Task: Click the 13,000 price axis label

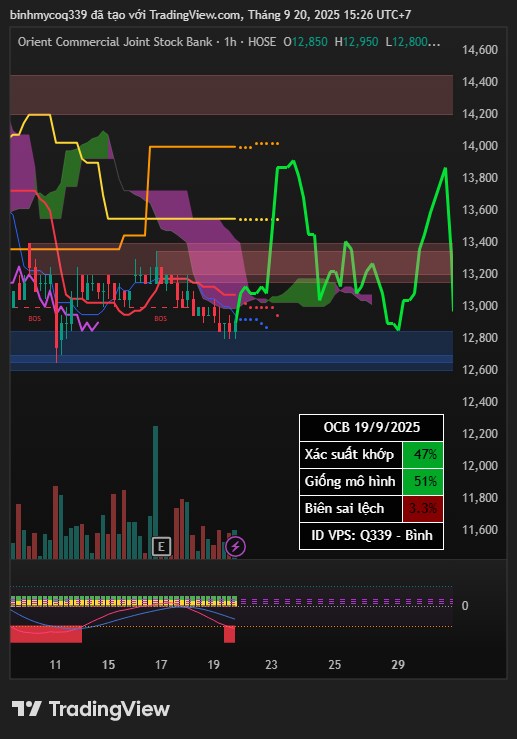Action: point(480,306)
